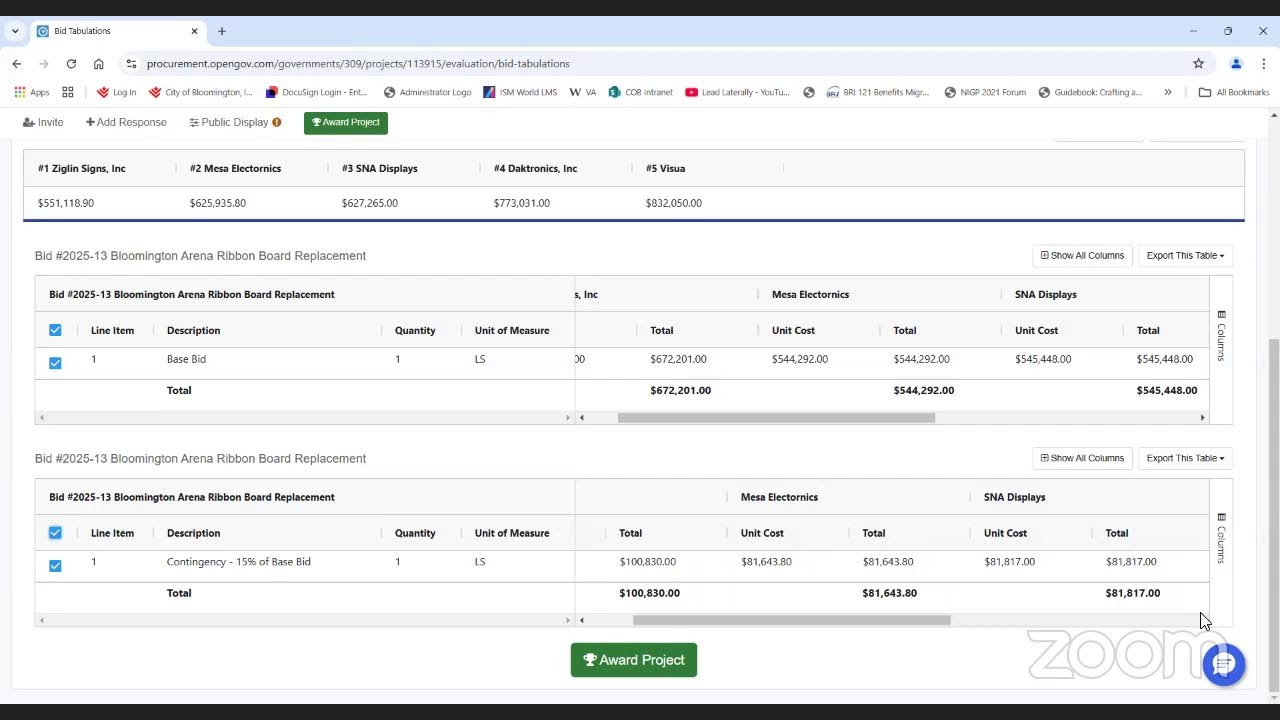The image size is (1280, 720).
Task: Open new browser tab
Action: click(222, 31)
